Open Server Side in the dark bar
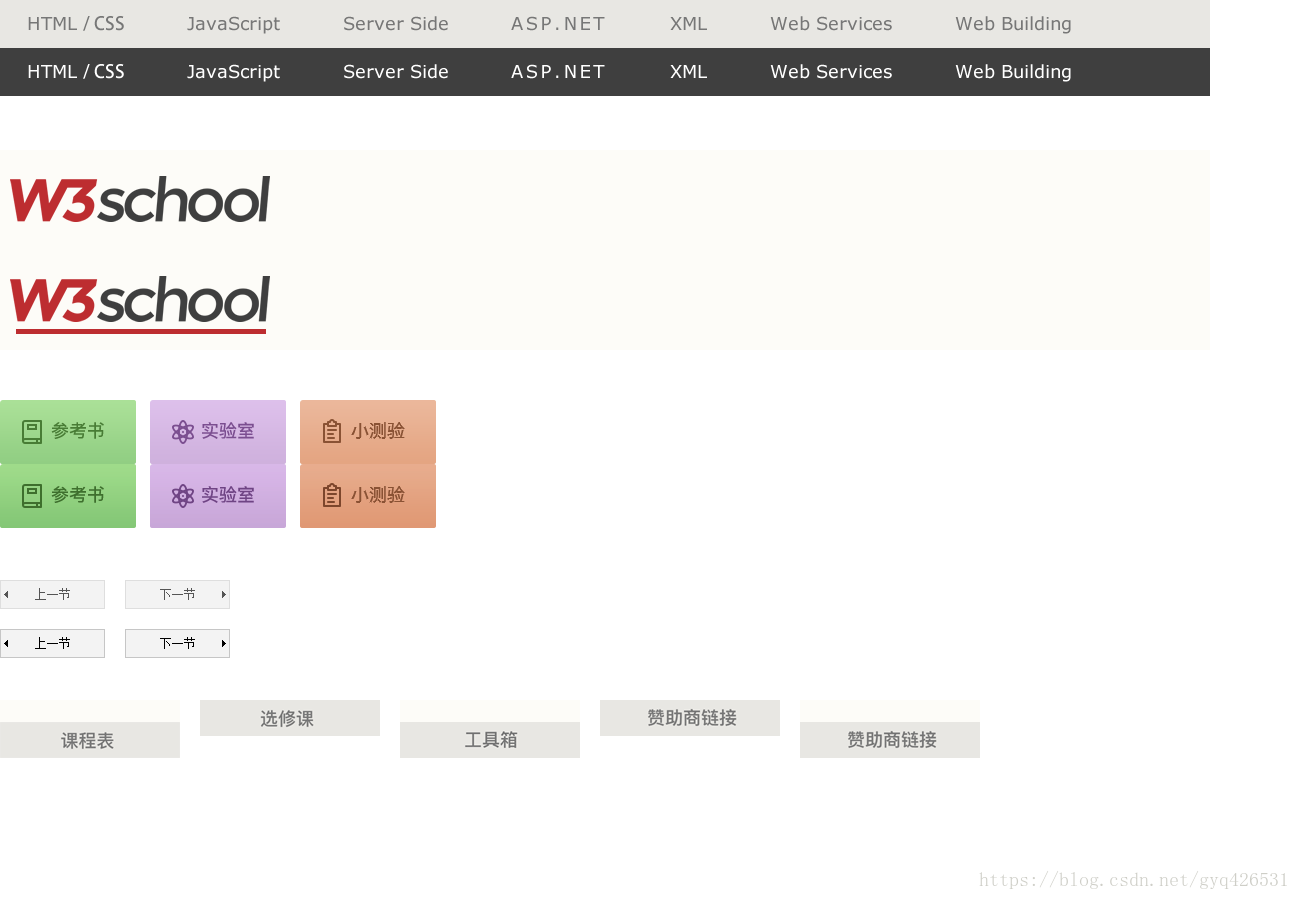The height and width of the screenshot is (900, 1300). click(x=396, y=72)
